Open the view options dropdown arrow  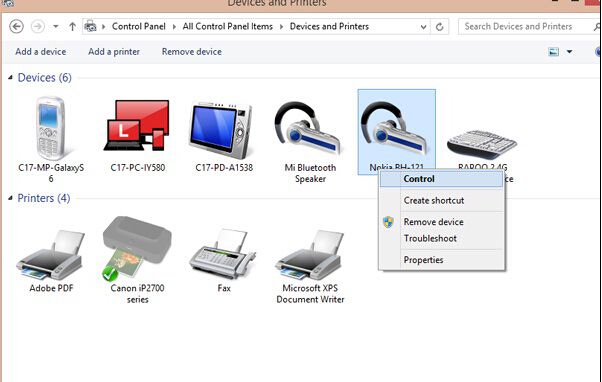click(x=569, y=51)
